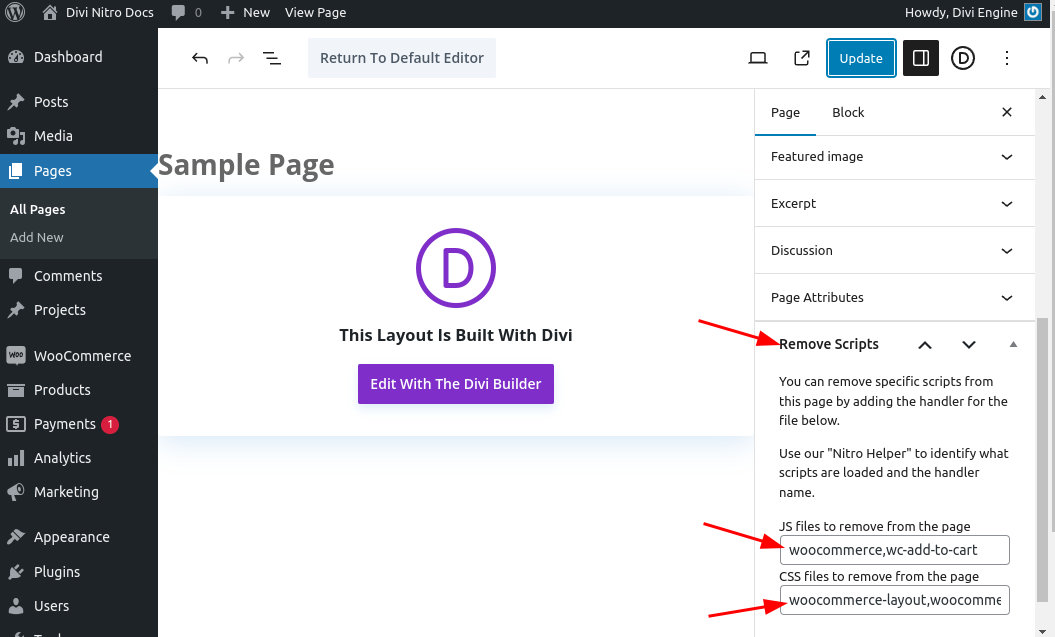Expand the Page Attributes section
The image size is (1055, 637).
click(1007, 298)
